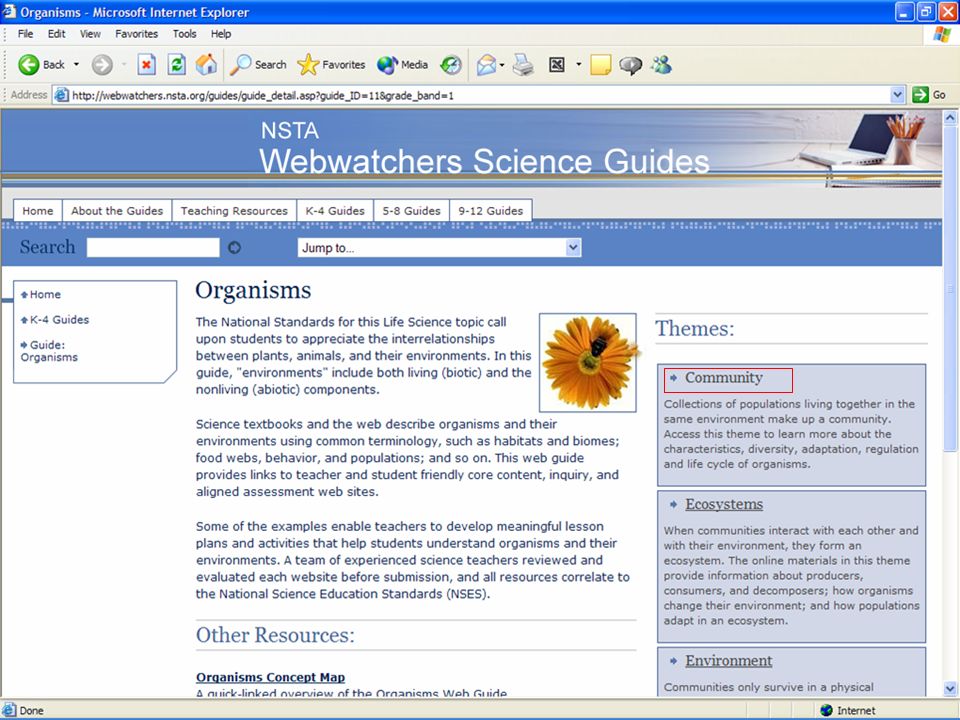Click the site Search text box
960x720 pixels.
[153, 247]
